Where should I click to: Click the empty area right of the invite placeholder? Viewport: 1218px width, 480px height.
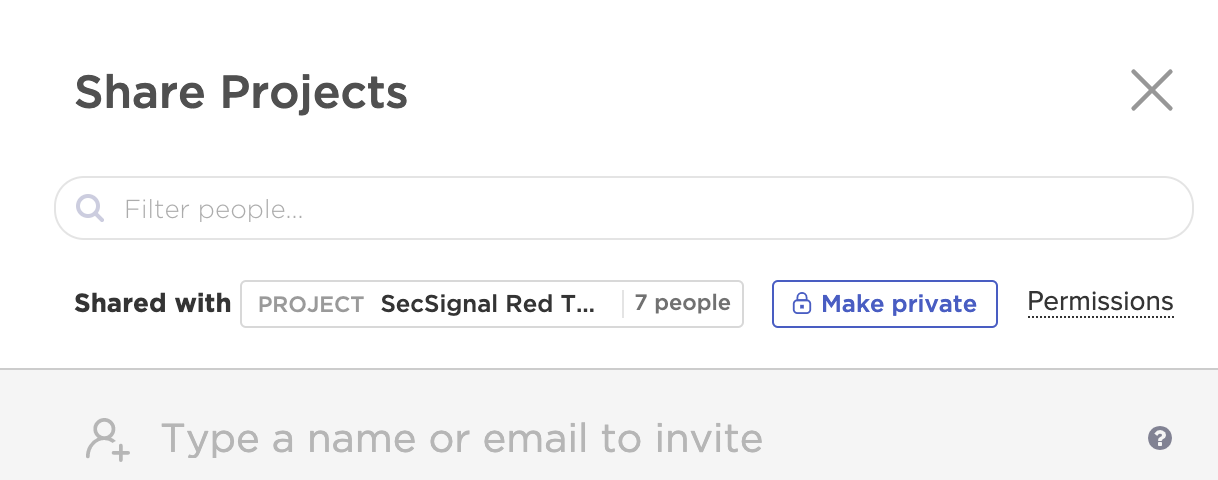(x=950, y=438)
